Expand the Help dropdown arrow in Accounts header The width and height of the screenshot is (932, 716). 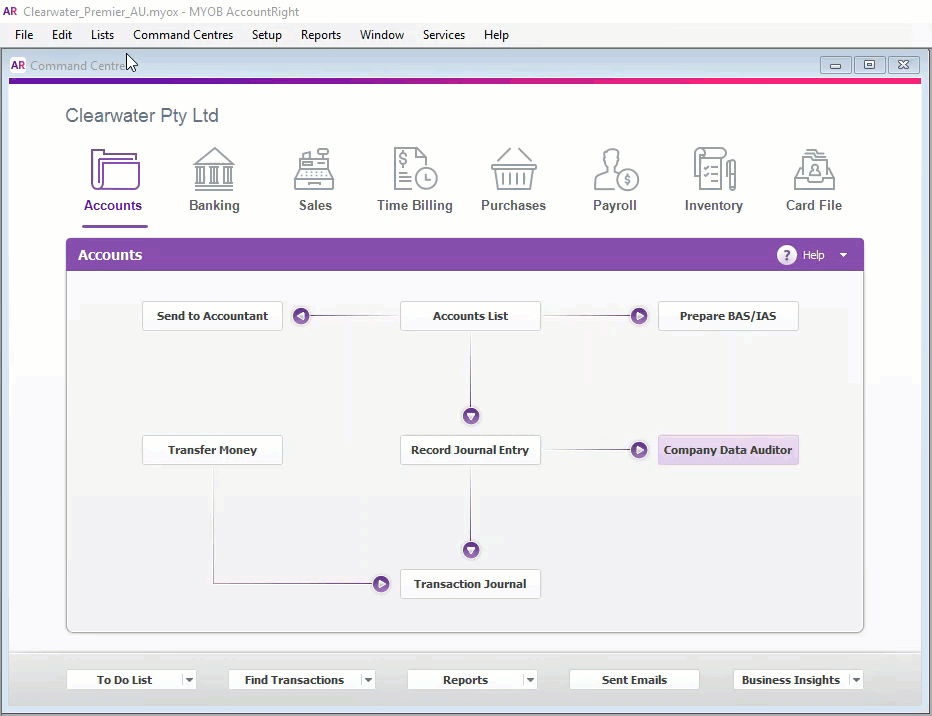coord(843,255)
